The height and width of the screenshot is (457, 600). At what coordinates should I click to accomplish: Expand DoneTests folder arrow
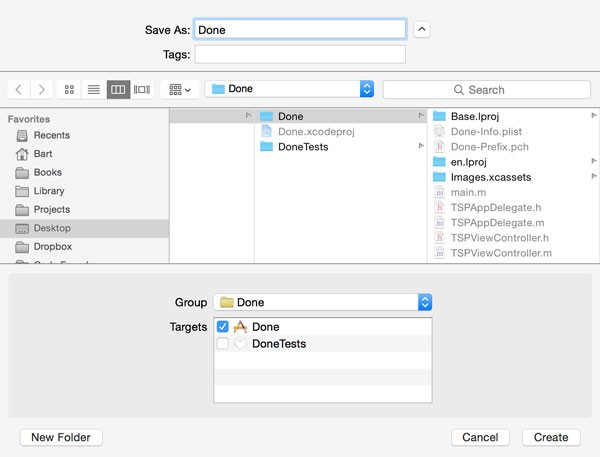[421, 146]
